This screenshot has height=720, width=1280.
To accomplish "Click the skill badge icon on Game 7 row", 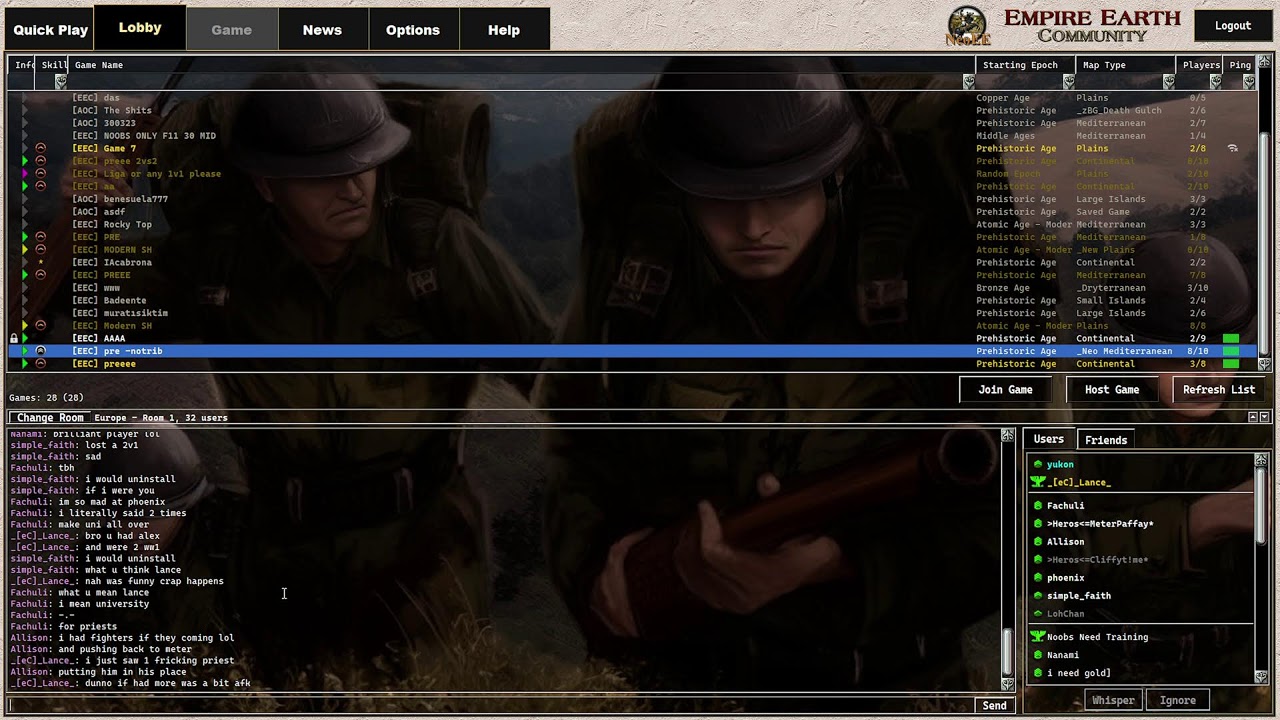I will tap(41, 148).
